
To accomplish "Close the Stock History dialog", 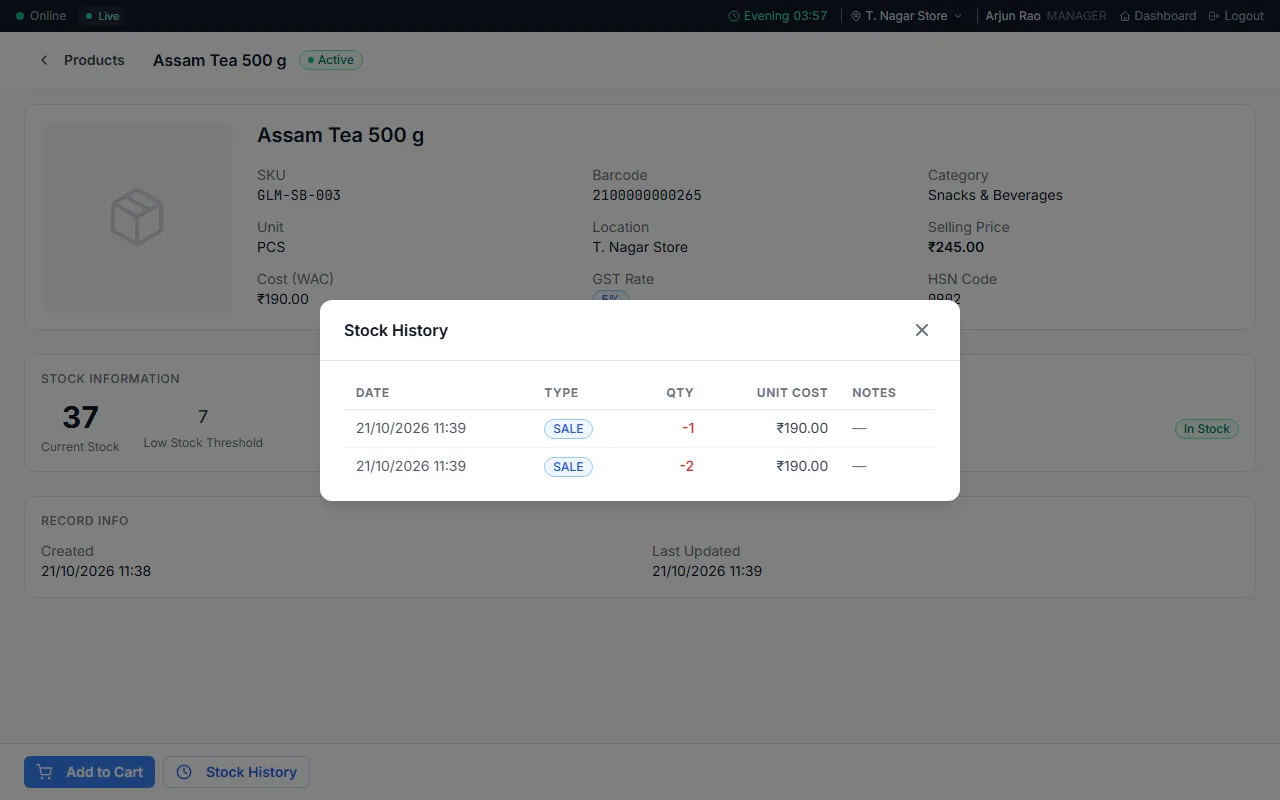I will click(x=922, y=330).
